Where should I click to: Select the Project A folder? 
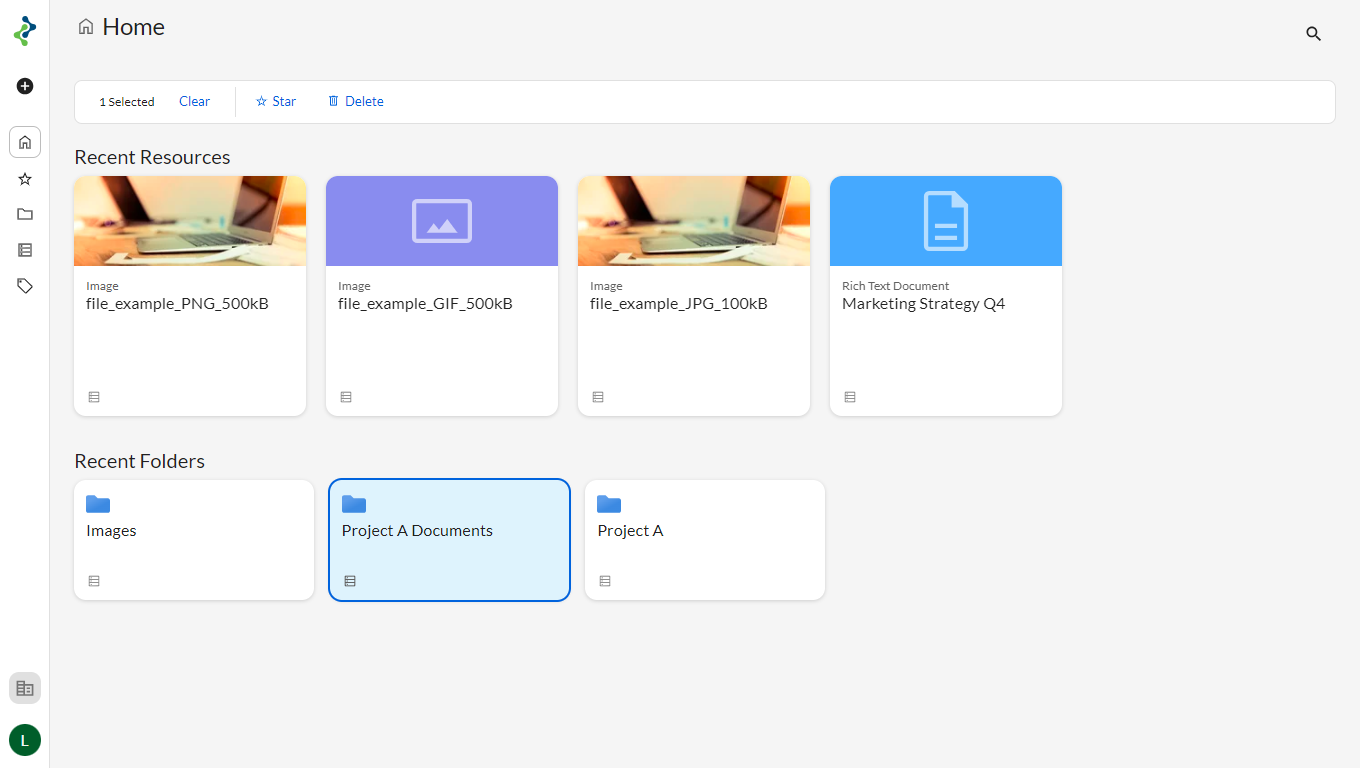tap(705, 540)
